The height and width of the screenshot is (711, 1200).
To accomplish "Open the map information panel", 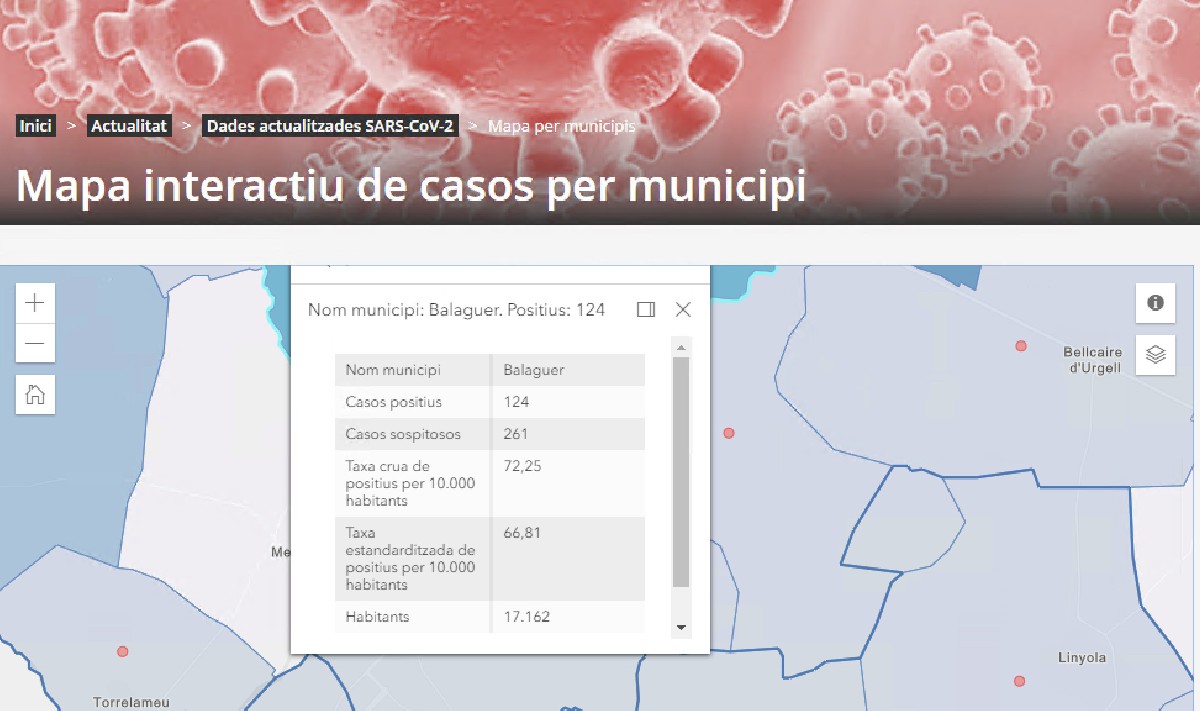I will point(1155,303).
